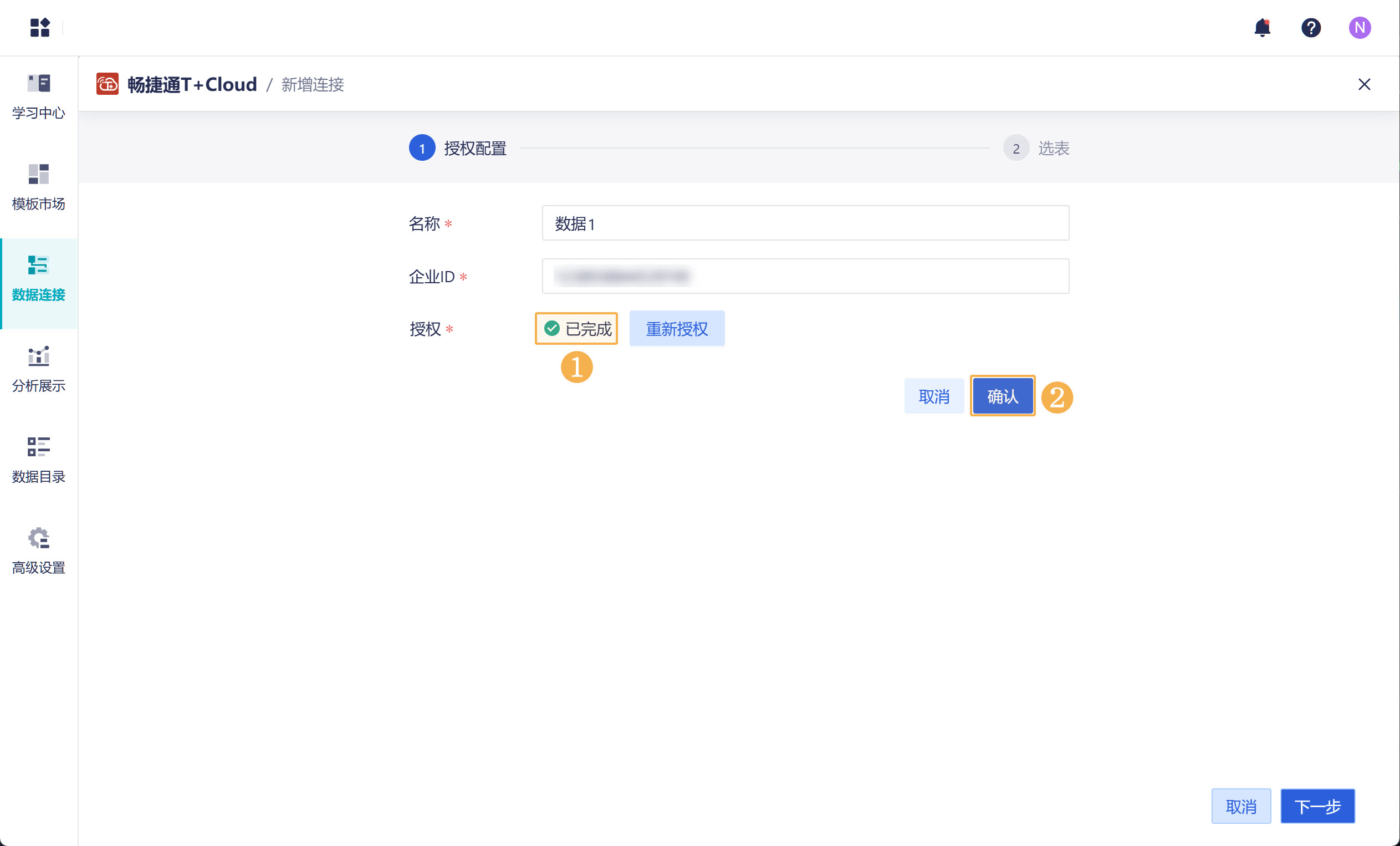Focus the 名称 input field
The height and width of the screenshot is (846, 1400).
805,223
